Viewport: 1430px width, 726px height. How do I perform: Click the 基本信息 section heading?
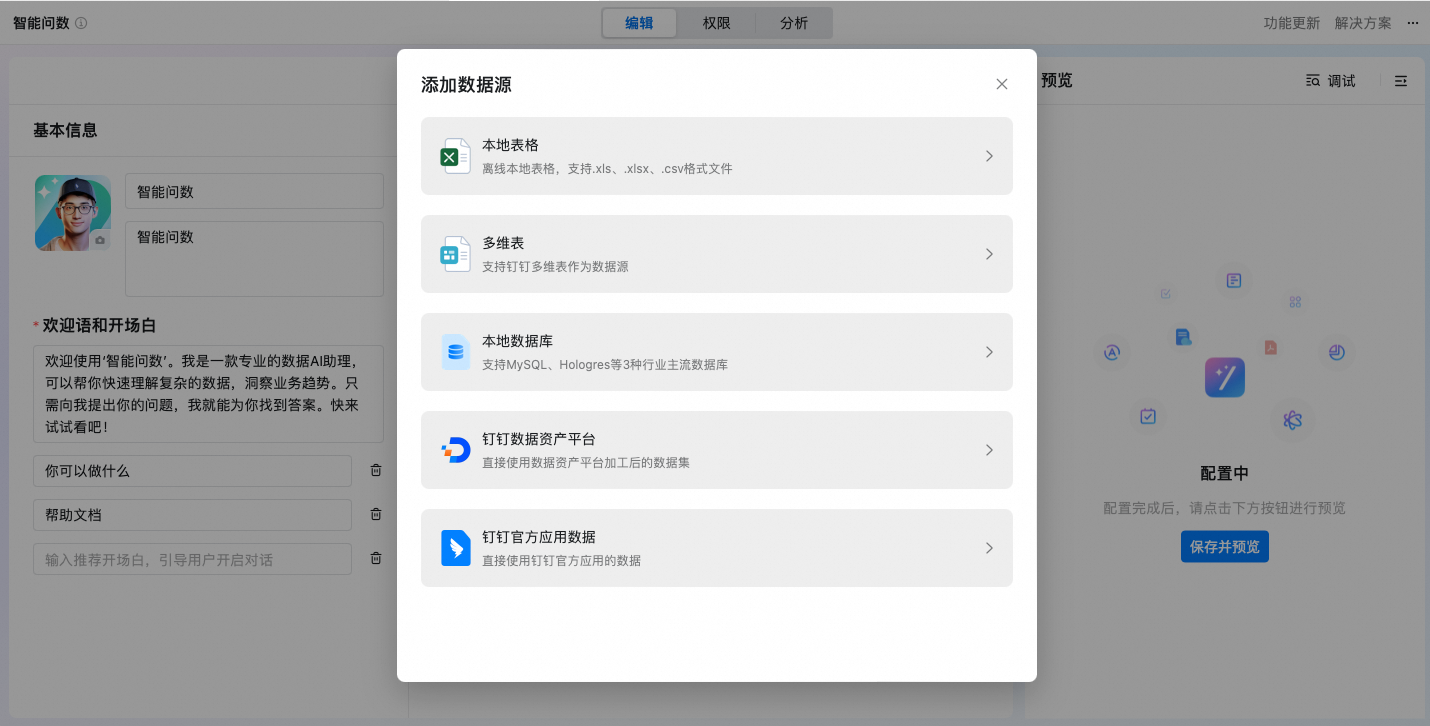click(x=65, y=130)
